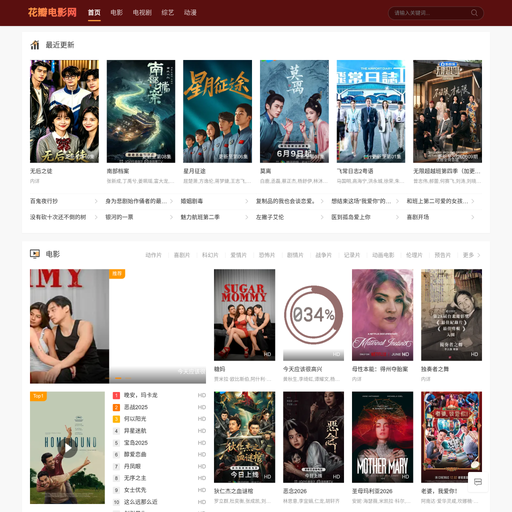Switch to the 动漫 nav tab
This screenshot has height=512, width=512.
(190, 13)
